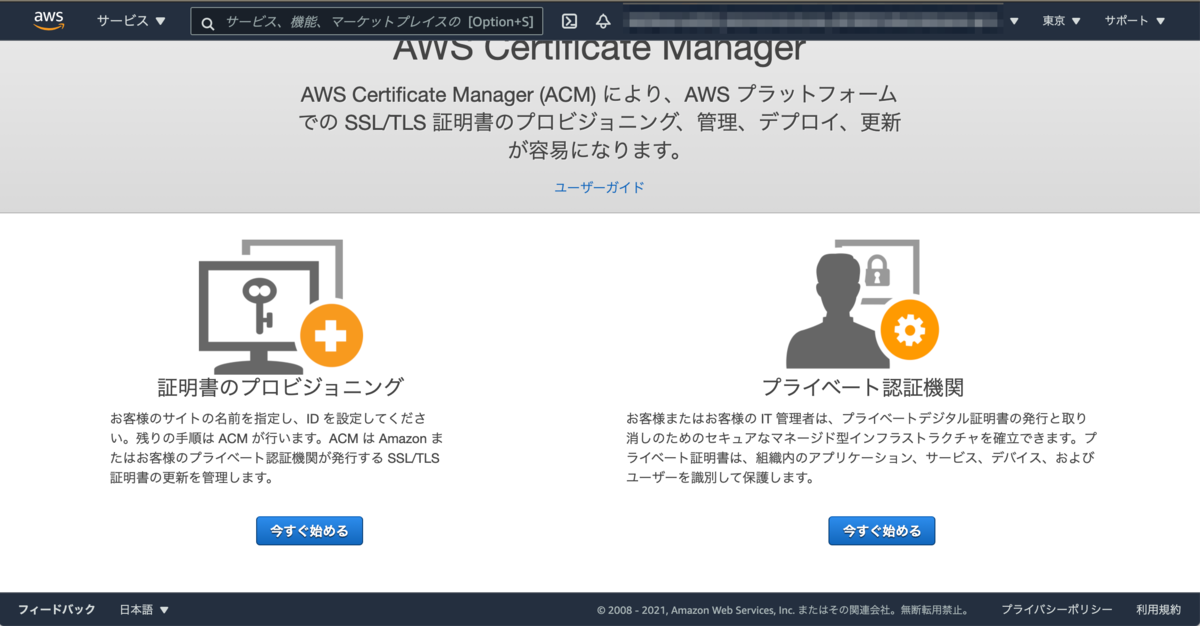Open the サポート support dropdown
Screen dimensions: 1200x626
[x=1135, y=21]
